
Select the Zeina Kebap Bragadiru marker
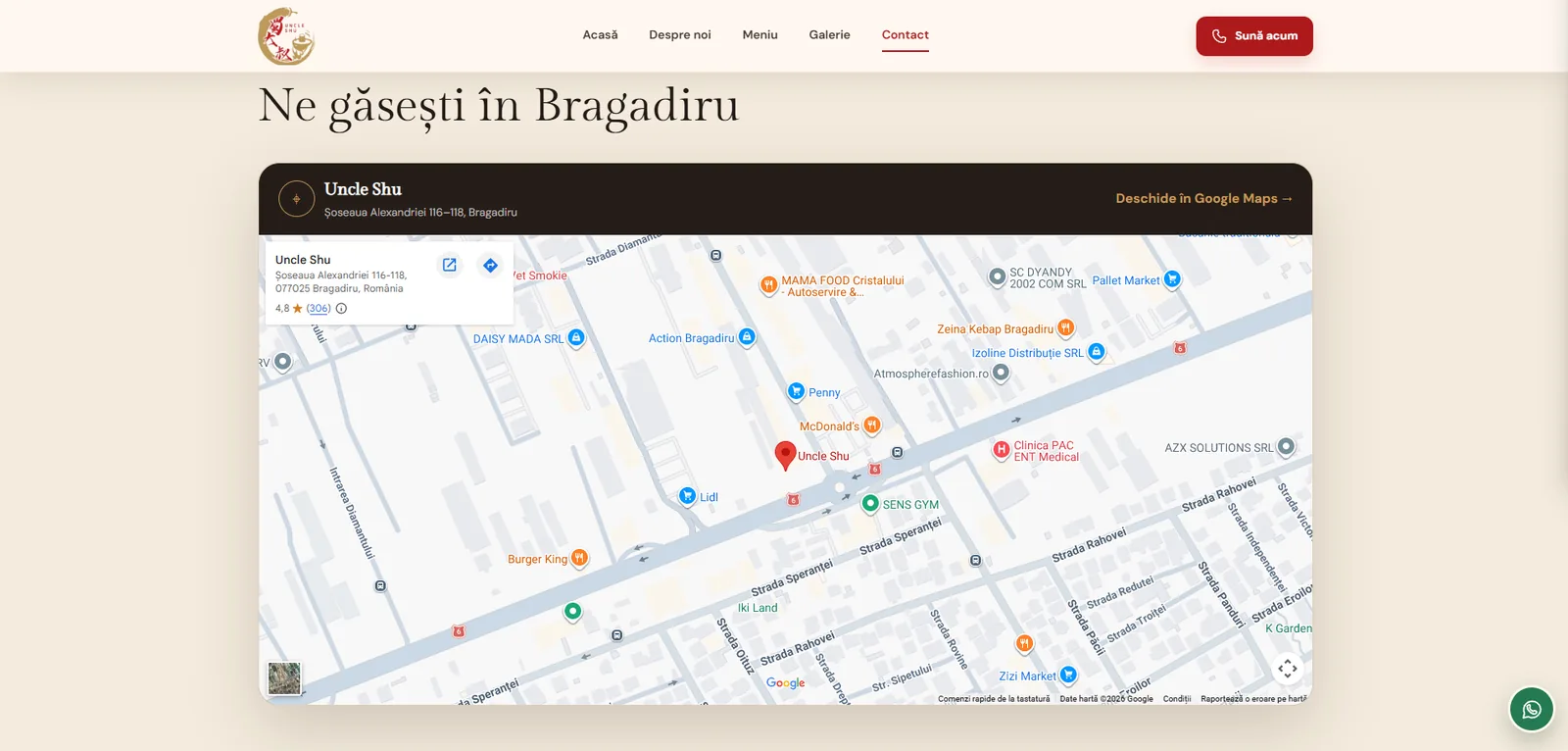point(1065,327)
